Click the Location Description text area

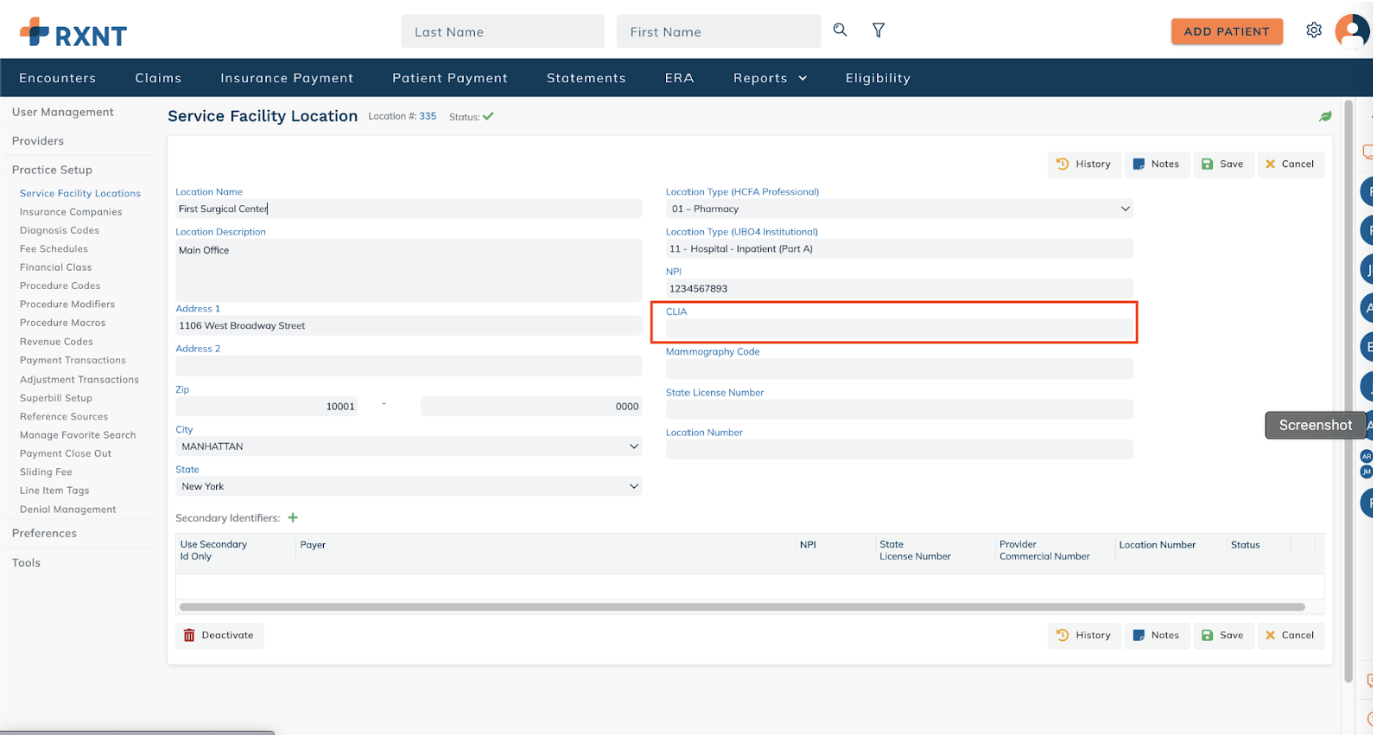pyautogui.click(x=408, y=270)
